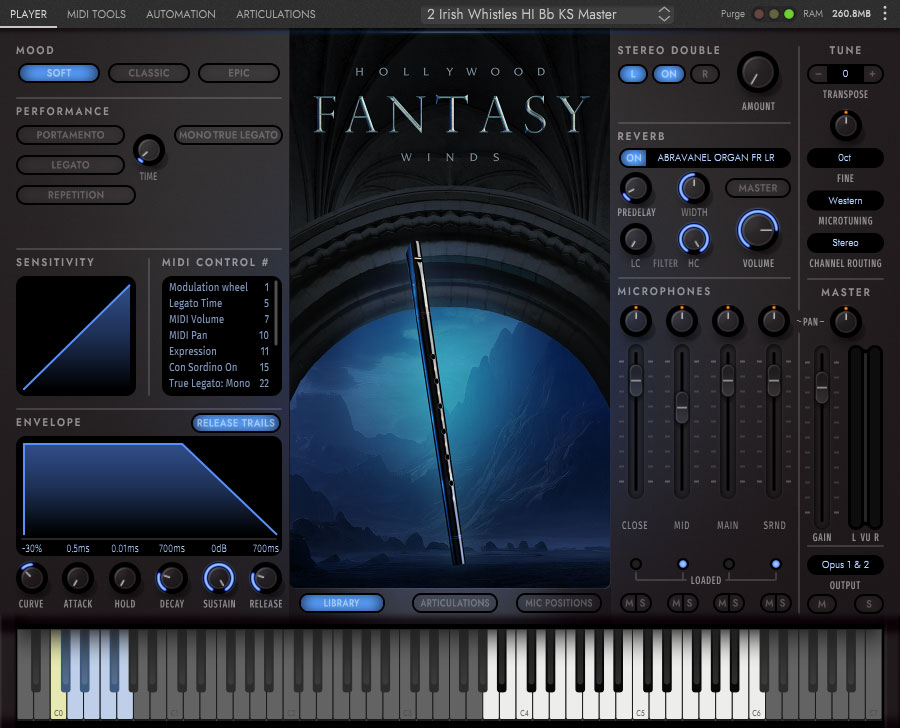
Task: Click the Close microphone pan knob
Action: click(635, 320)
